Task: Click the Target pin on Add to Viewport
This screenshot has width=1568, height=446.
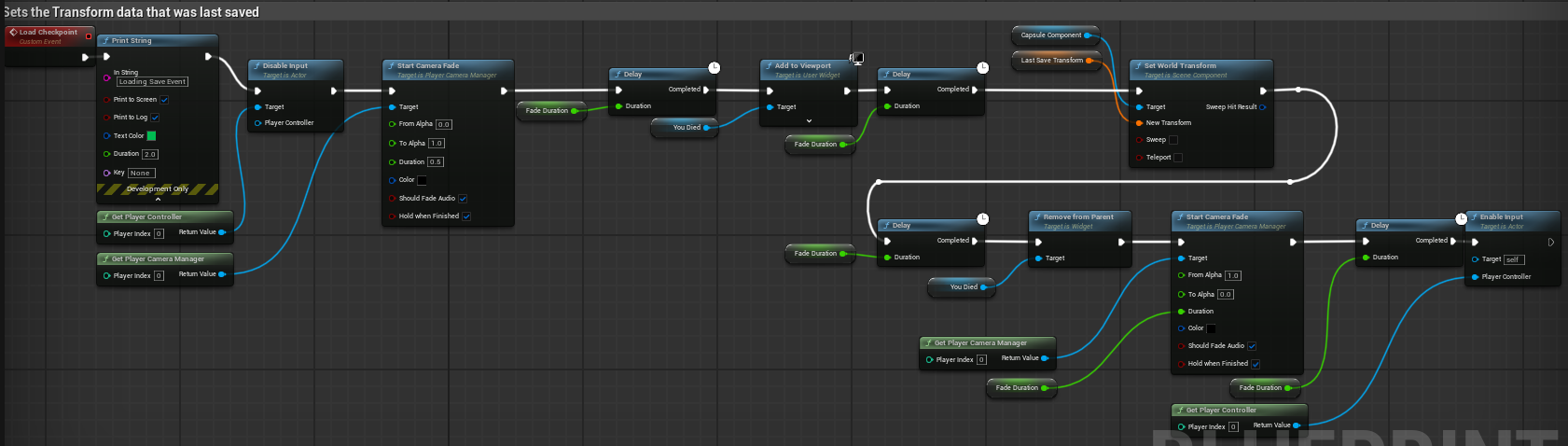Action: click(x=770, y=107)
